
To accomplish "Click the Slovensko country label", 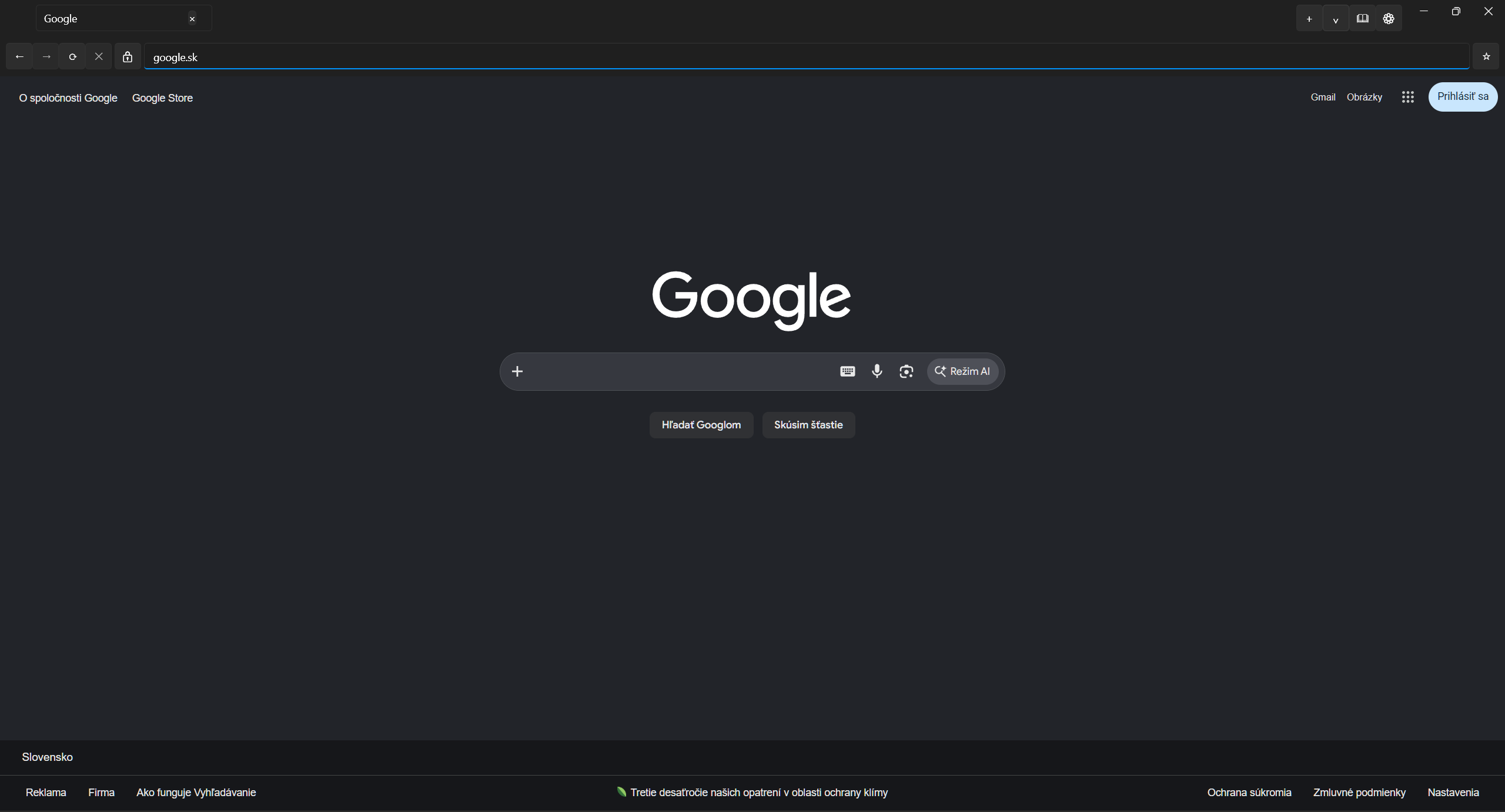I will tap(47, 757).
